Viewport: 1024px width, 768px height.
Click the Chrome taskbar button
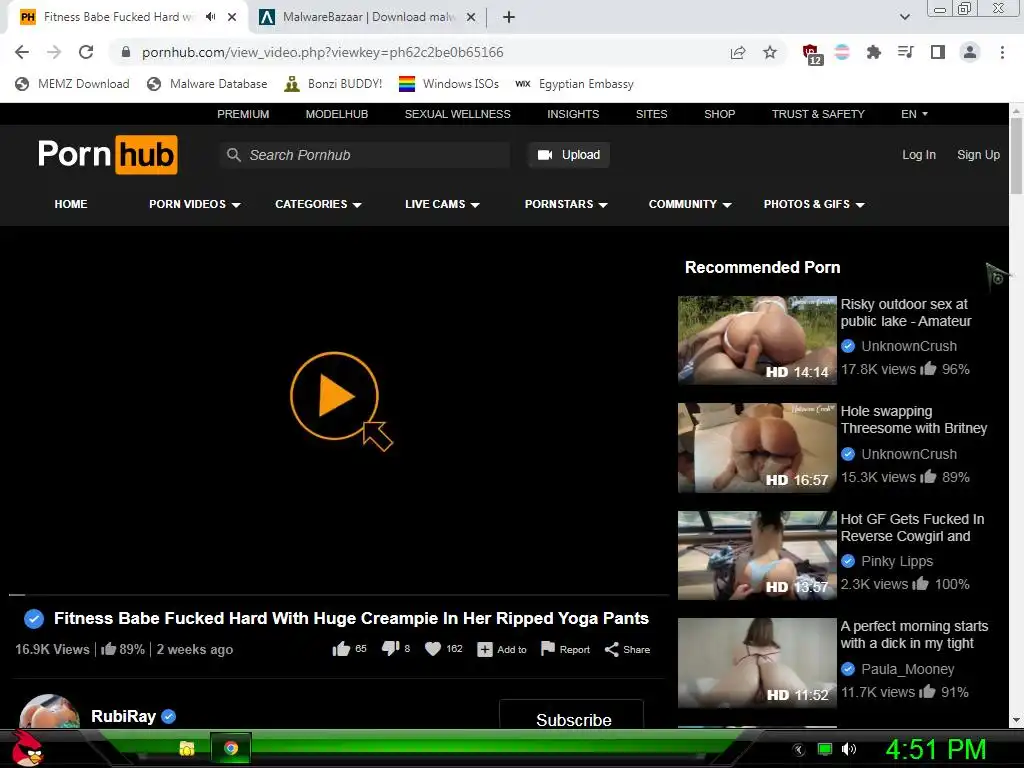231,748
